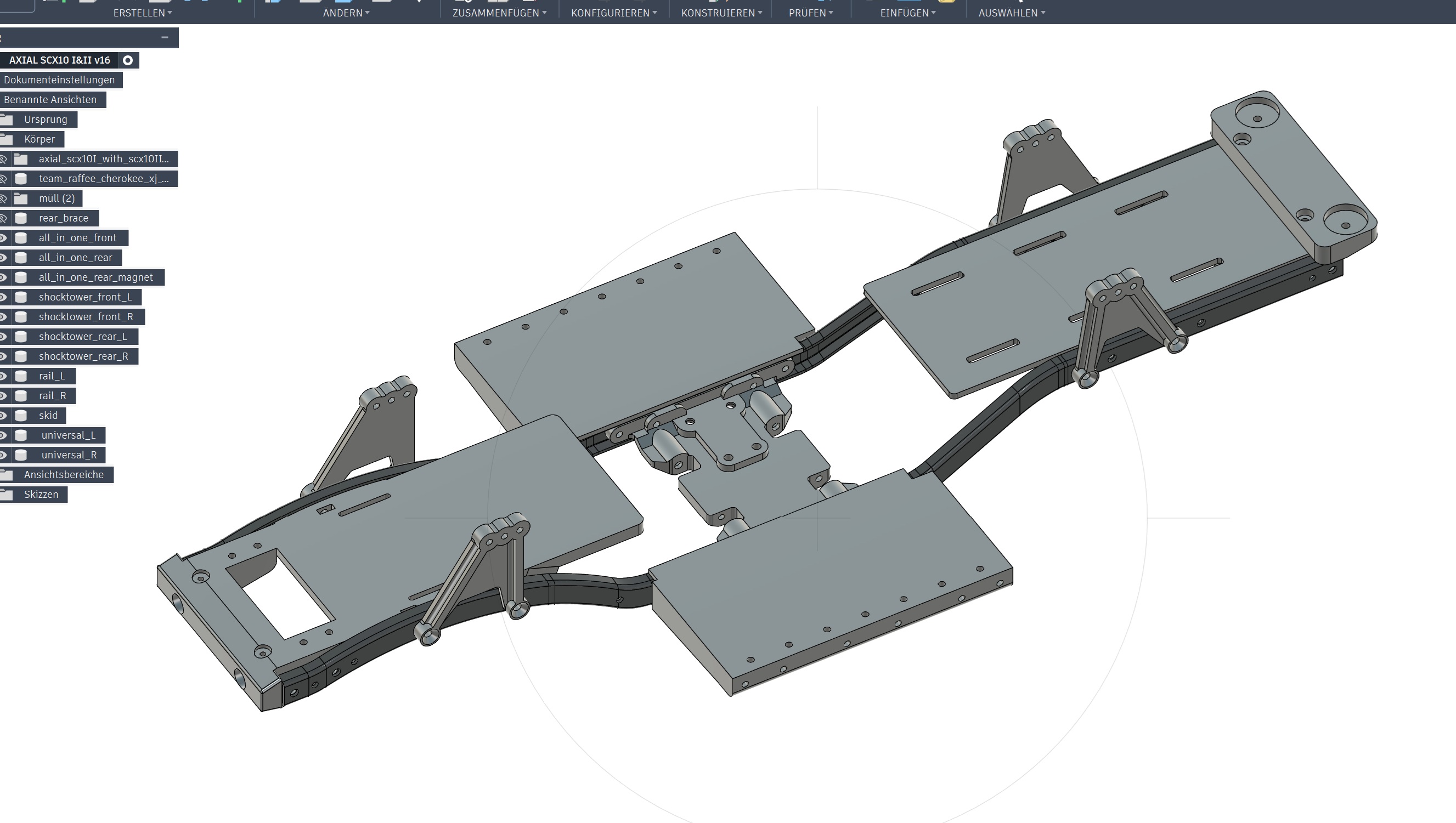The image size is (1456, 823).
Task: Select the label 'Skizzen'
Action: [x=41, y=495]
